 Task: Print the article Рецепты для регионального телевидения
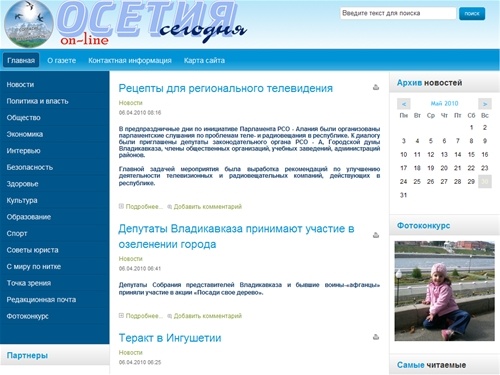click(376, 88)
